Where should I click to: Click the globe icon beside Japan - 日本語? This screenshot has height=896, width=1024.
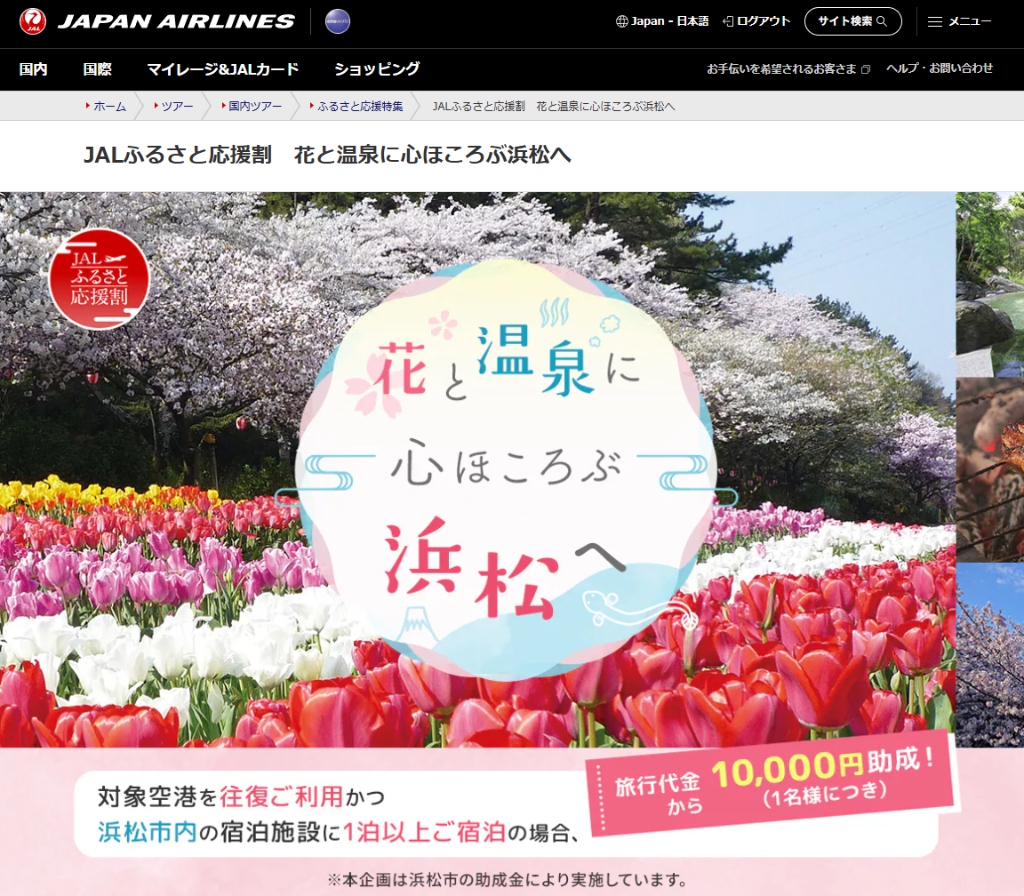622,22
